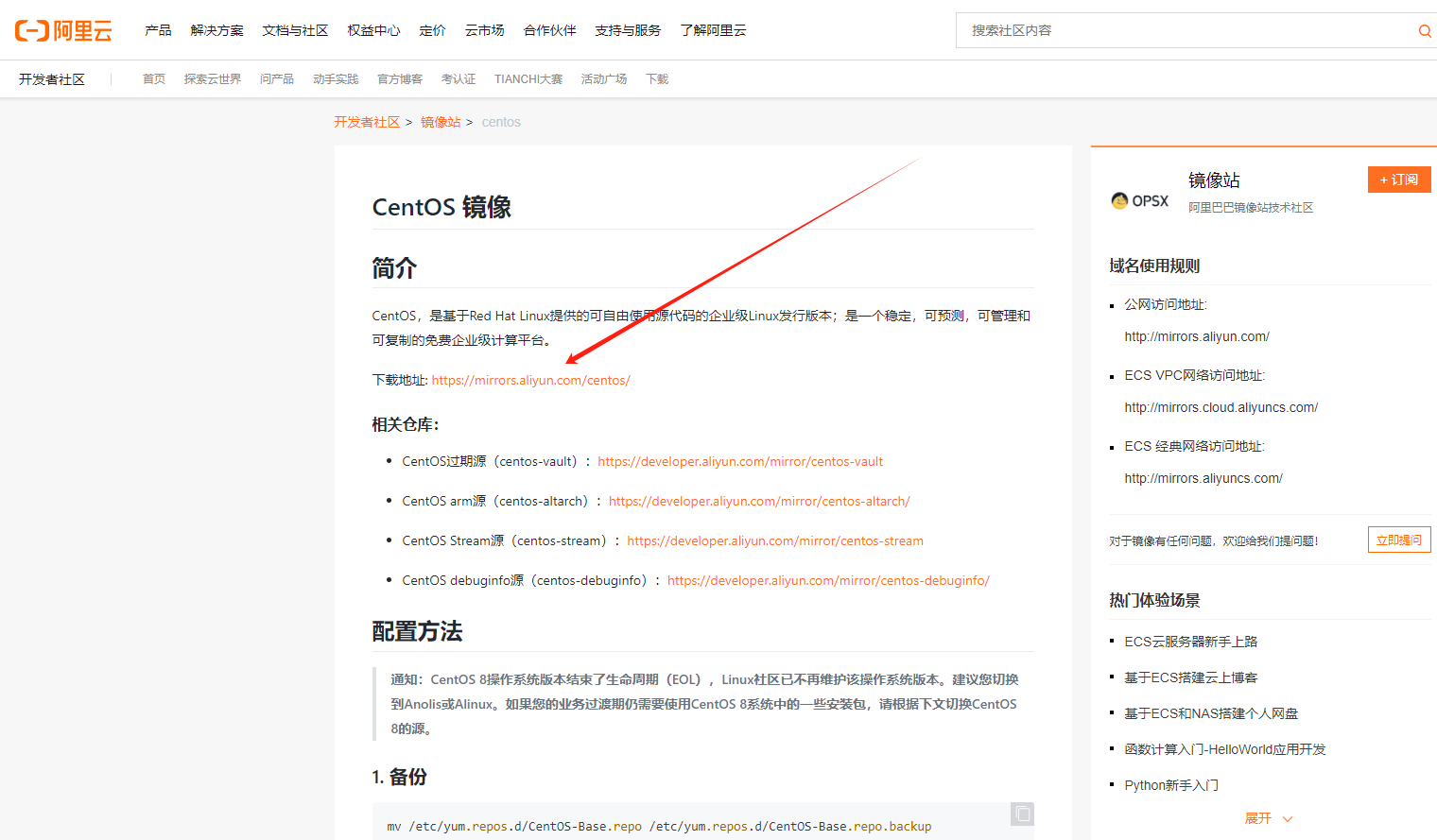Viewport: 1437px width, 840px height.
Task: Click 开发者社区 breadcrumb link
Action: [x=367, y=122]
